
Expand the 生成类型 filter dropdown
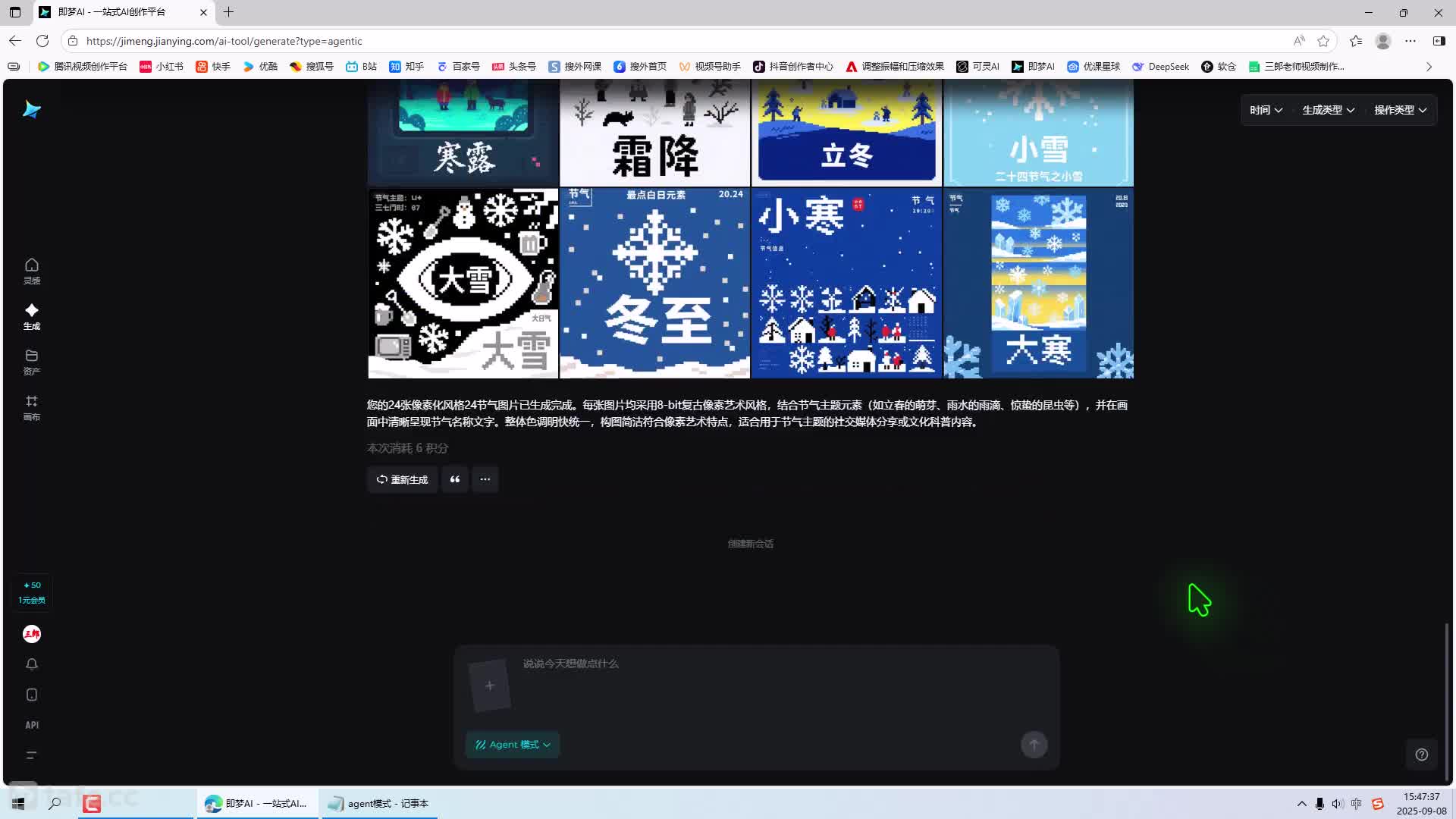[1328, 110]
